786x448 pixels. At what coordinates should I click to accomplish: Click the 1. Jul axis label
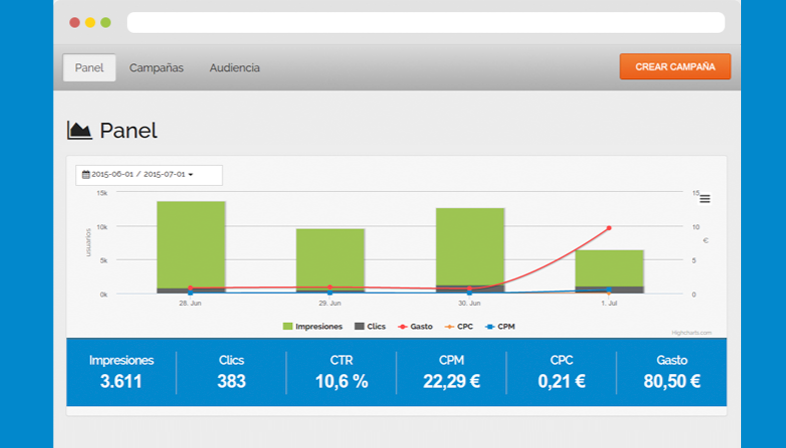point(609,303)
